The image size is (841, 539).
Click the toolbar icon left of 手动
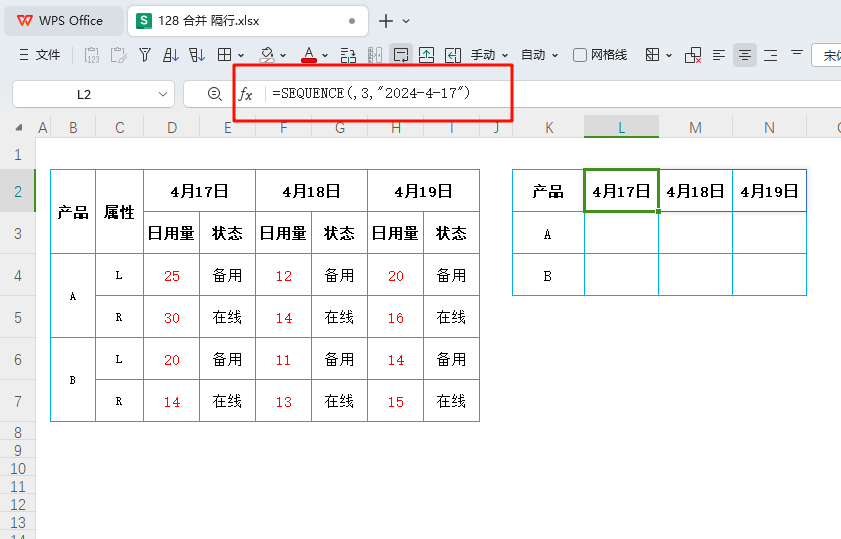point(453,55)
